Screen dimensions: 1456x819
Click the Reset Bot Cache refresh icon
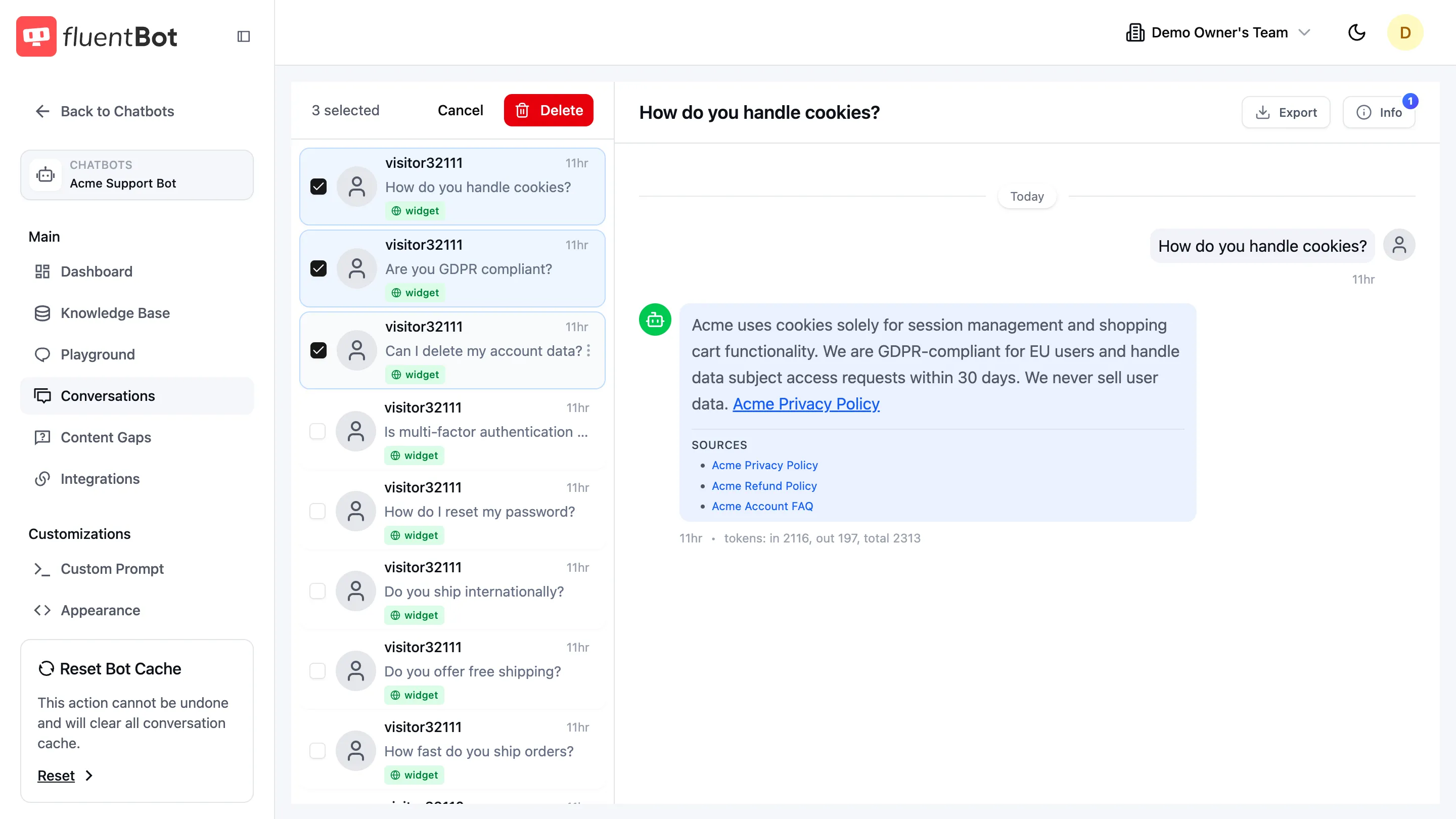47,669
